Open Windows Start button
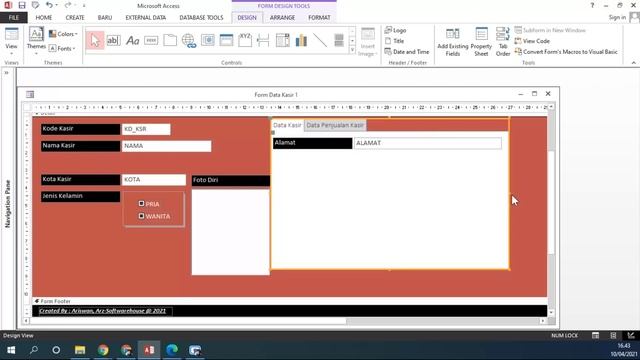 point(11,350)
